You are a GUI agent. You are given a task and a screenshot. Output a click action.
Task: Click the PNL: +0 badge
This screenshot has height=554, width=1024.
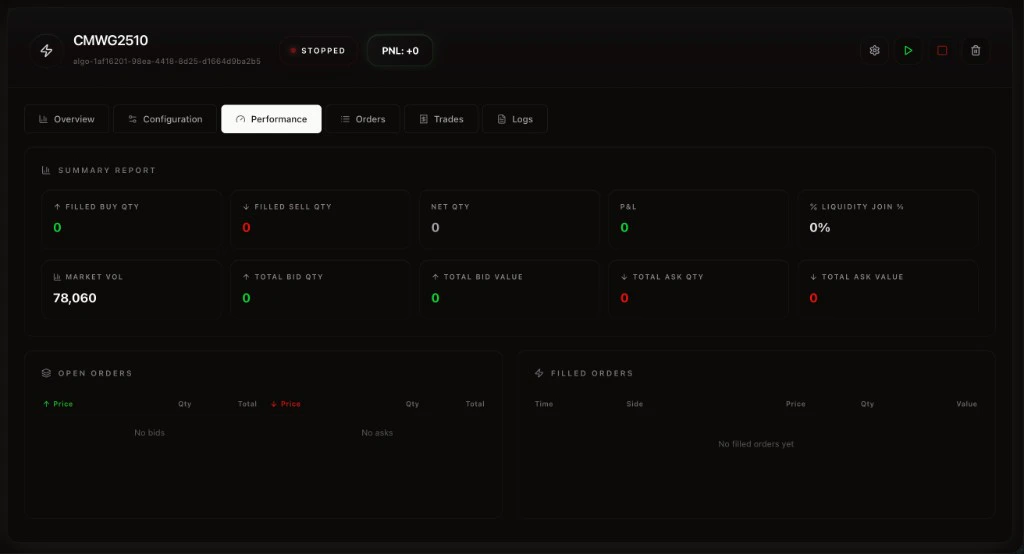tap(400, 50)
